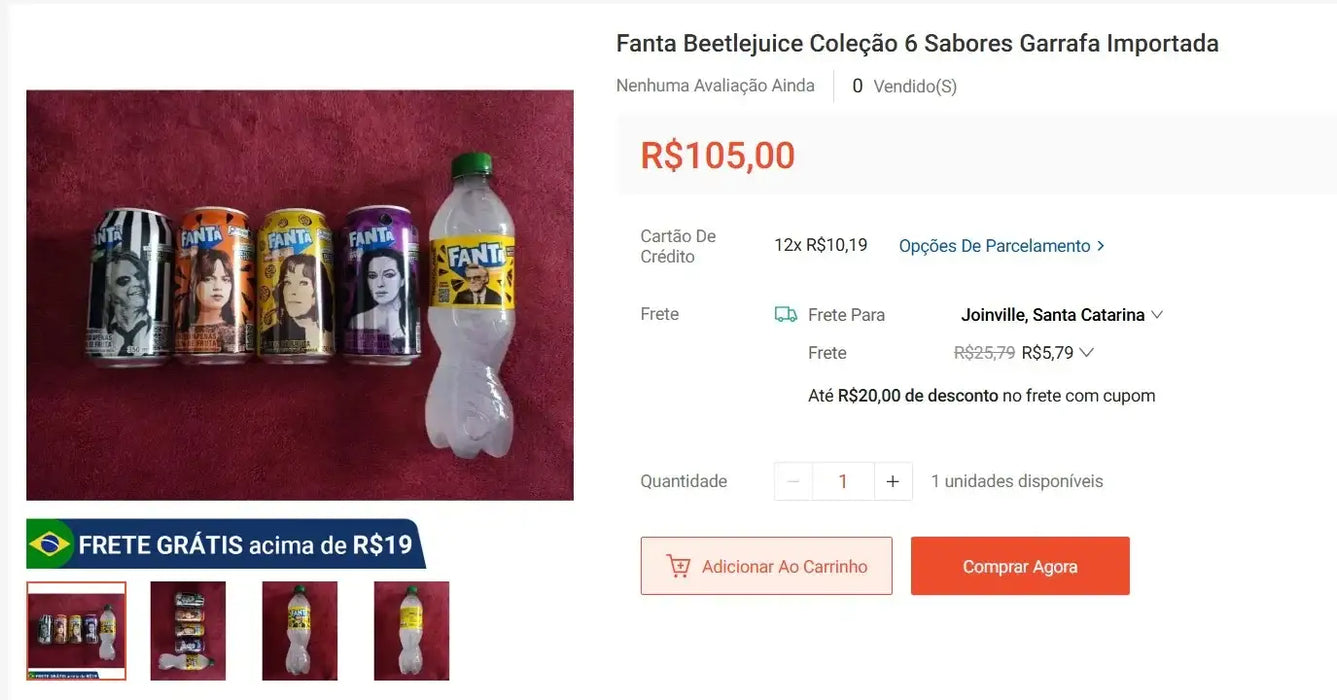Click the Brazil flag icon on the banner

pyautogui.click(x=50, y=544)
